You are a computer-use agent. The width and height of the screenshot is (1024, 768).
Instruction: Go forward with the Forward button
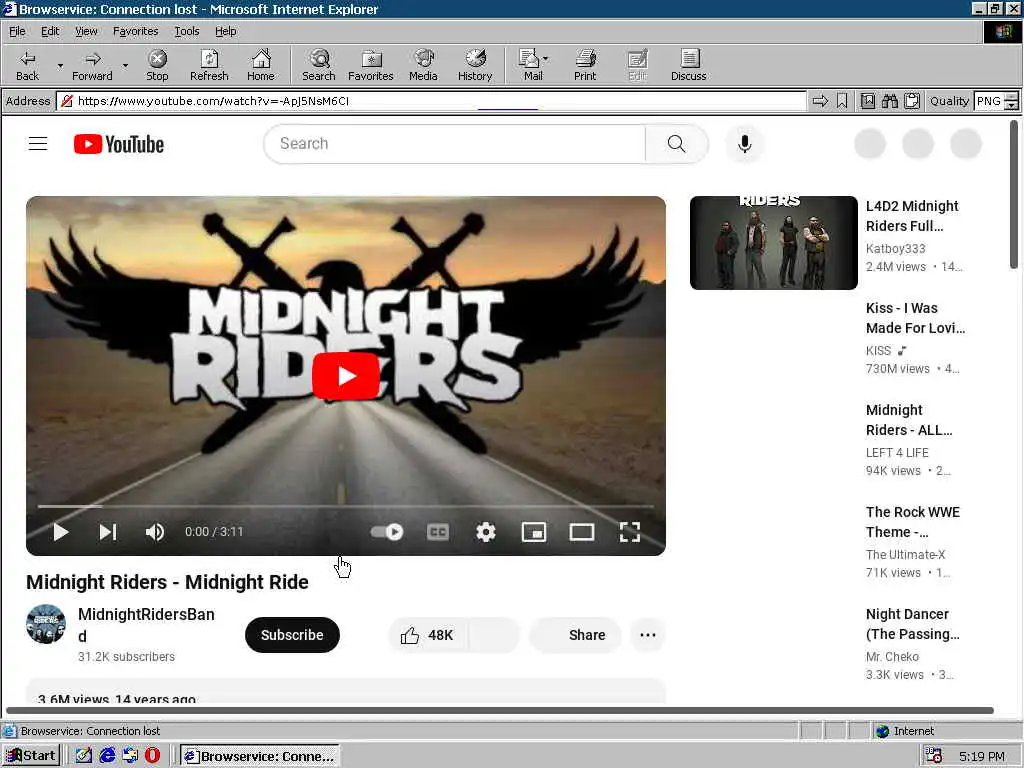click(x=92, y=65)
